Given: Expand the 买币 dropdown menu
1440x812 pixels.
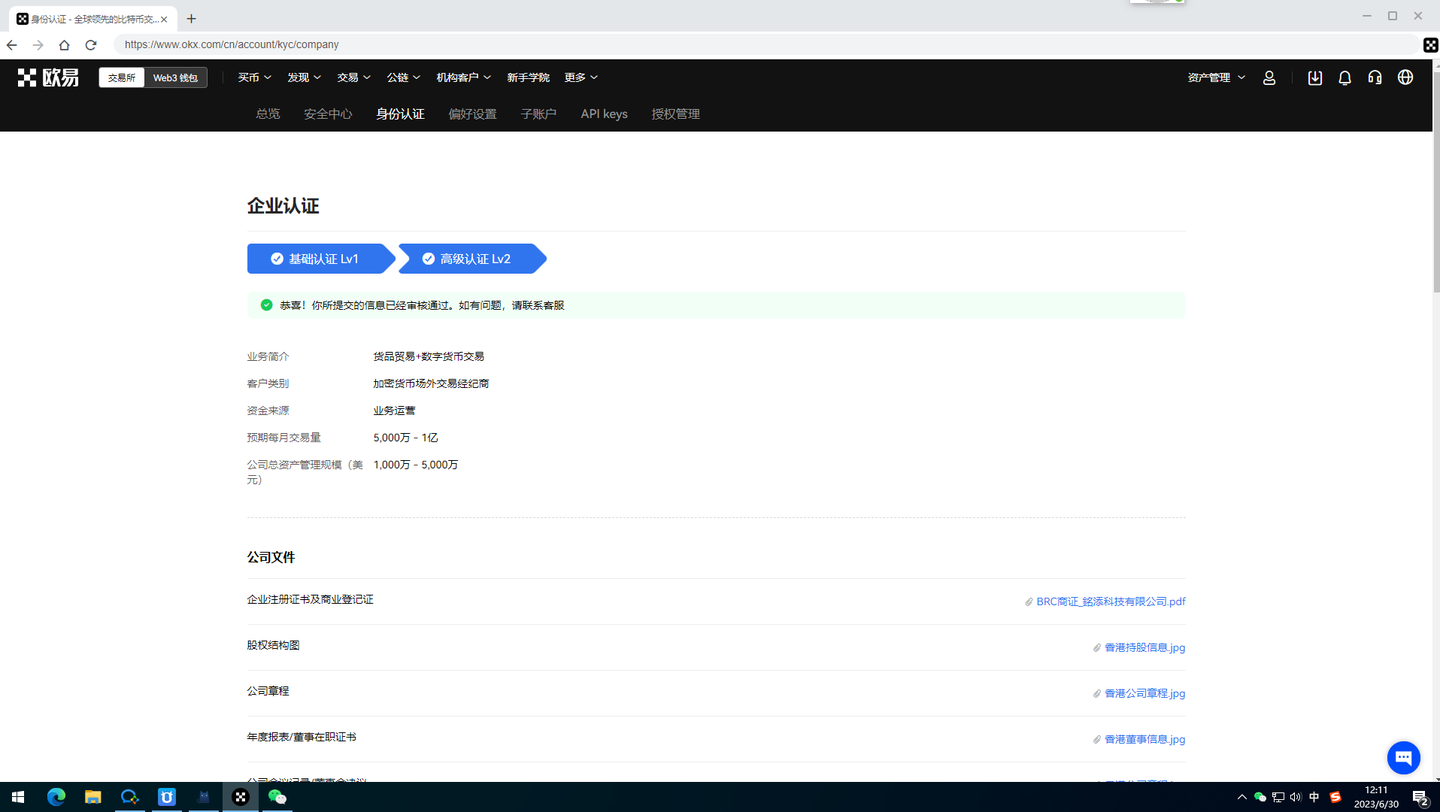Looking at the screenshot, I should 254,77.
